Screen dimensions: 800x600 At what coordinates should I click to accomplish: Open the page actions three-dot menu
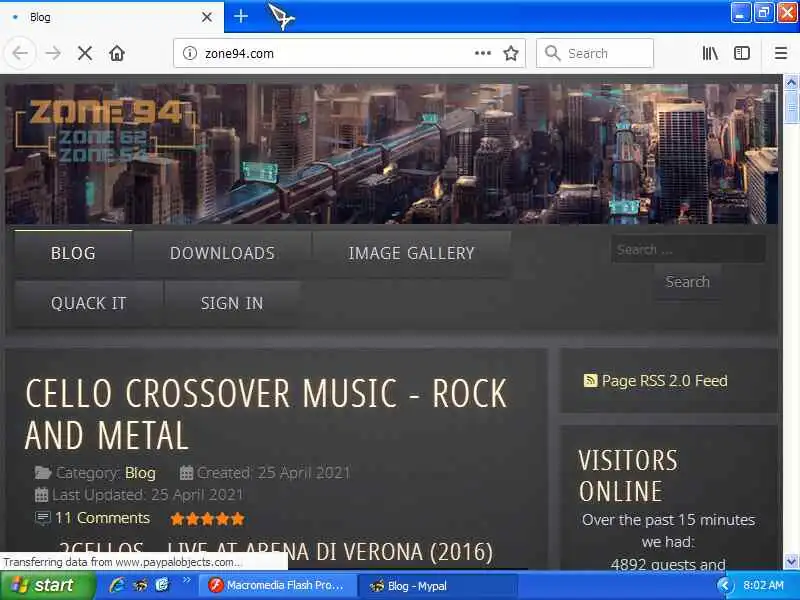pyautogui.click(x=483, y=53)
